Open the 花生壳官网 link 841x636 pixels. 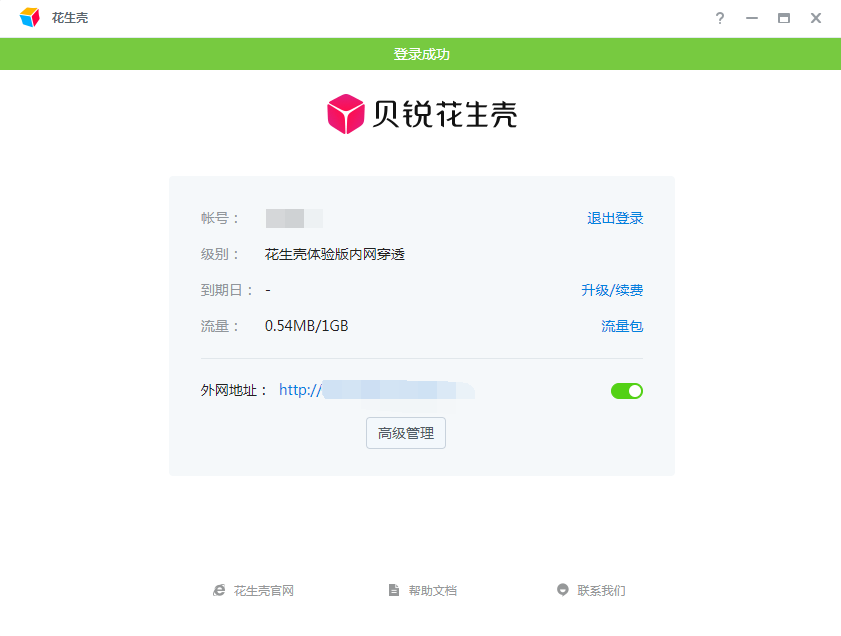point(263,590)
